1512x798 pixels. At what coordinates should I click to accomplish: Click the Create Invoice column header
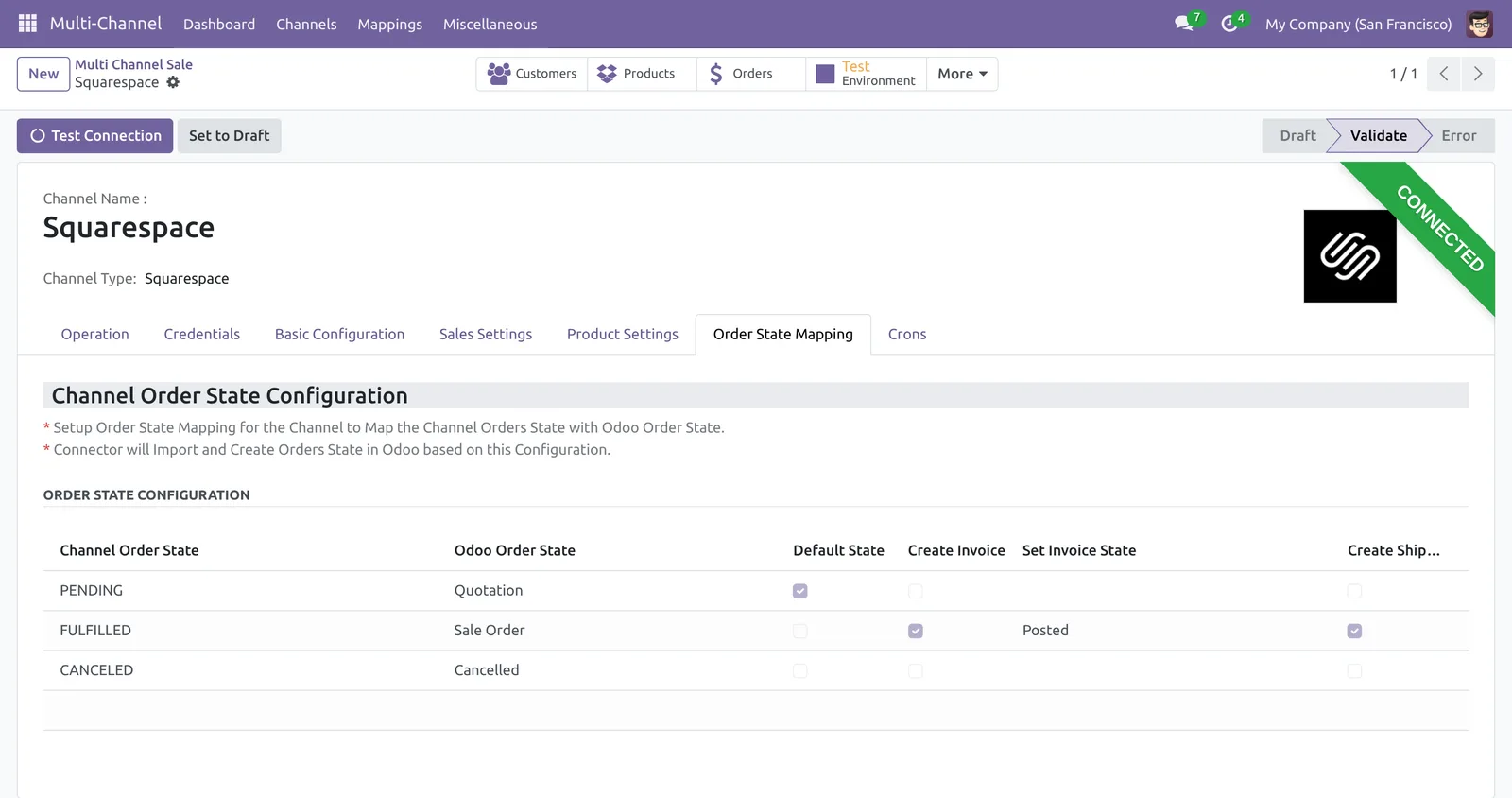tap(956, 550)
